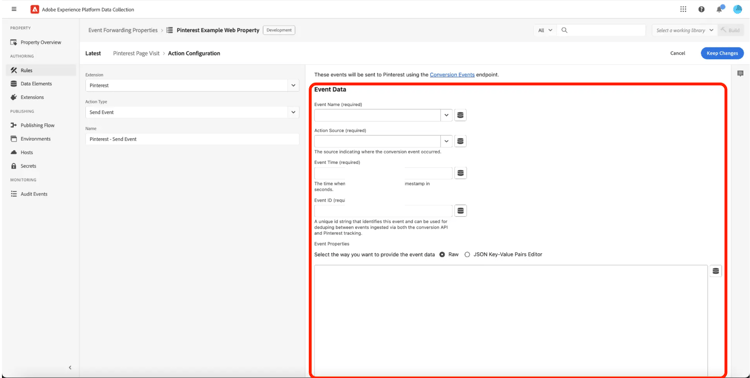
Task: Open data element picker for Event Time
Action: click(x=460, y=173)
